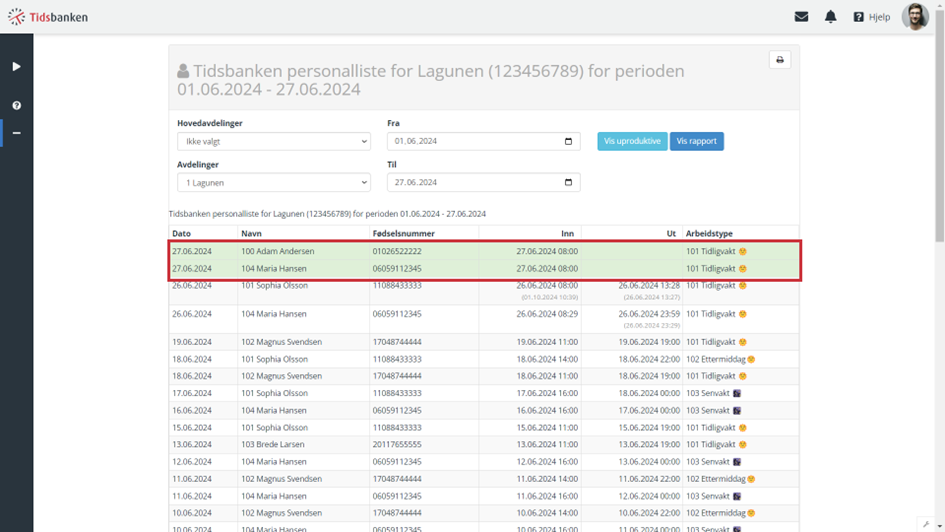The width and height of the screenshot is (945, 532).
Task: Select 101 Sophia Olsson on 26.06.2024
Action: point(275,286)
